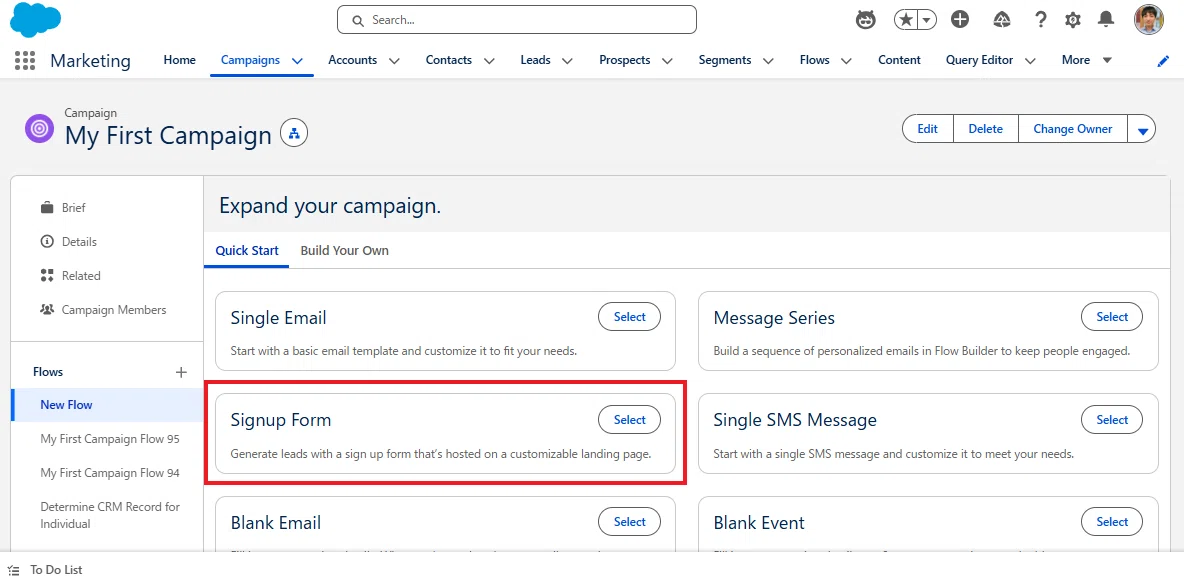Expand the More navigation menu
This screenshot has height=585, width=1184.
pos(1087,60)
